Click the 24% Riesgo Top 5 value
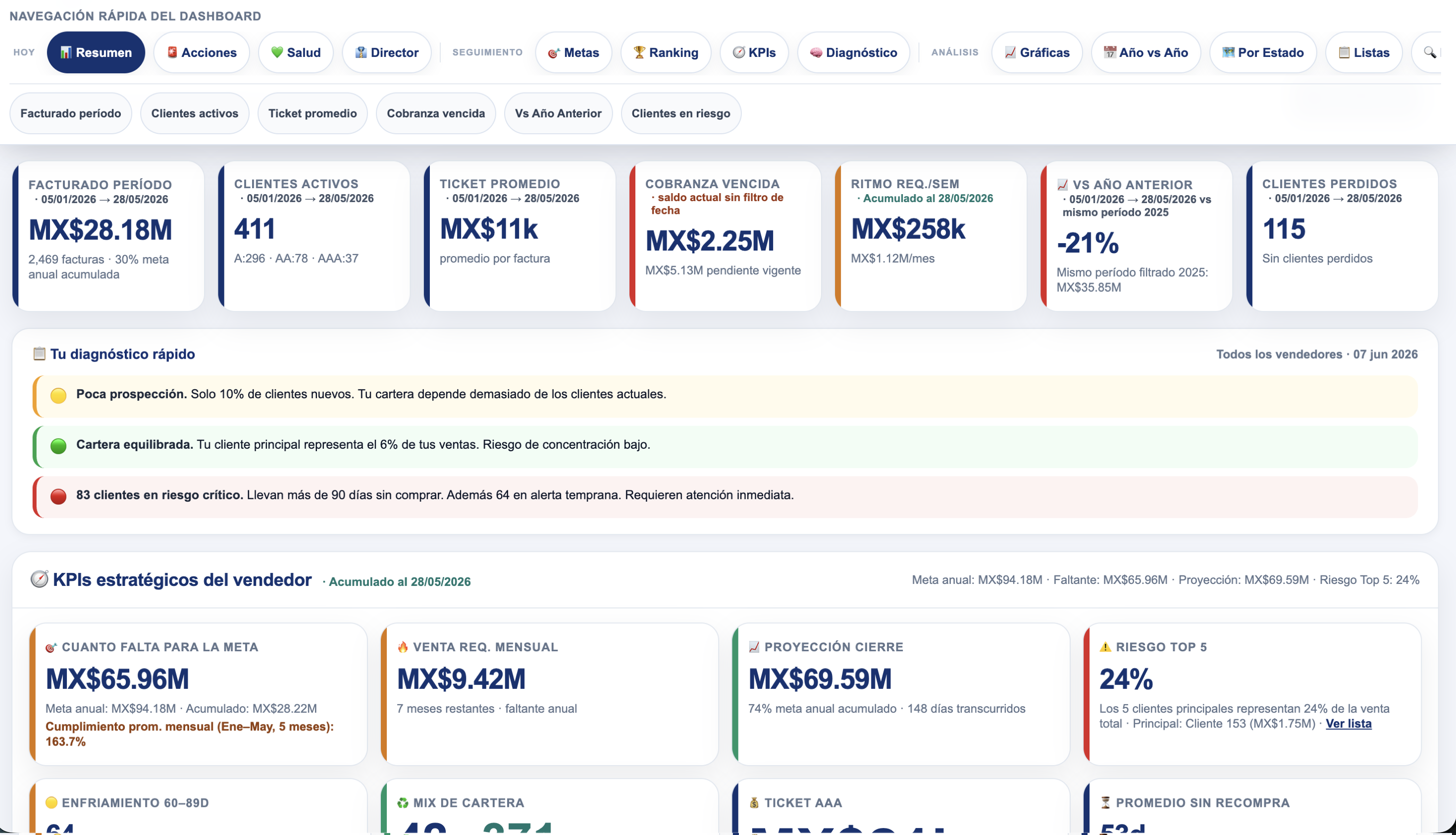1456x835 pixels. 1126,679
